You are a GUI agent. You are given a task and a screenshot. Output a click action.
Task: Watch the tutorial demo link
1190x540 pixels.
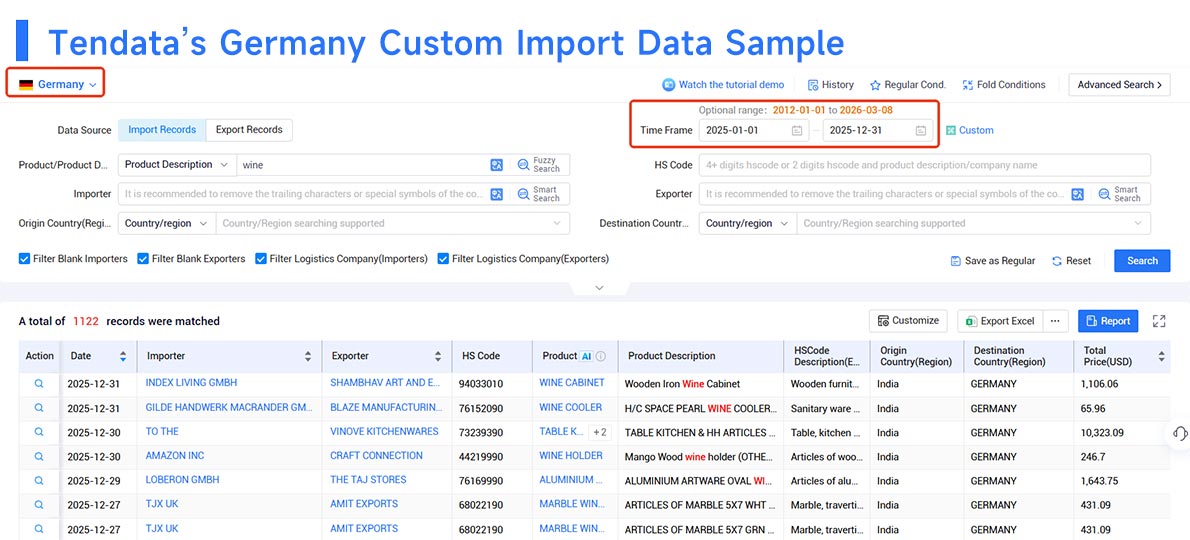click(x=722, y=85)
